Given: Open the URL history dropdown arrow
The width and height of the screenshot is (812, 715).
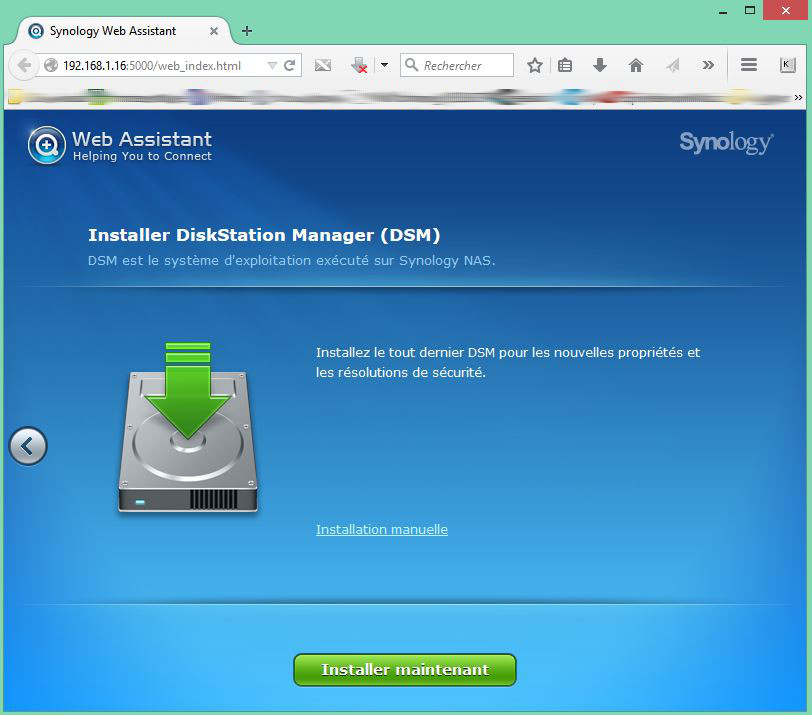Looking at the screenshot, I should pos(272,65).
